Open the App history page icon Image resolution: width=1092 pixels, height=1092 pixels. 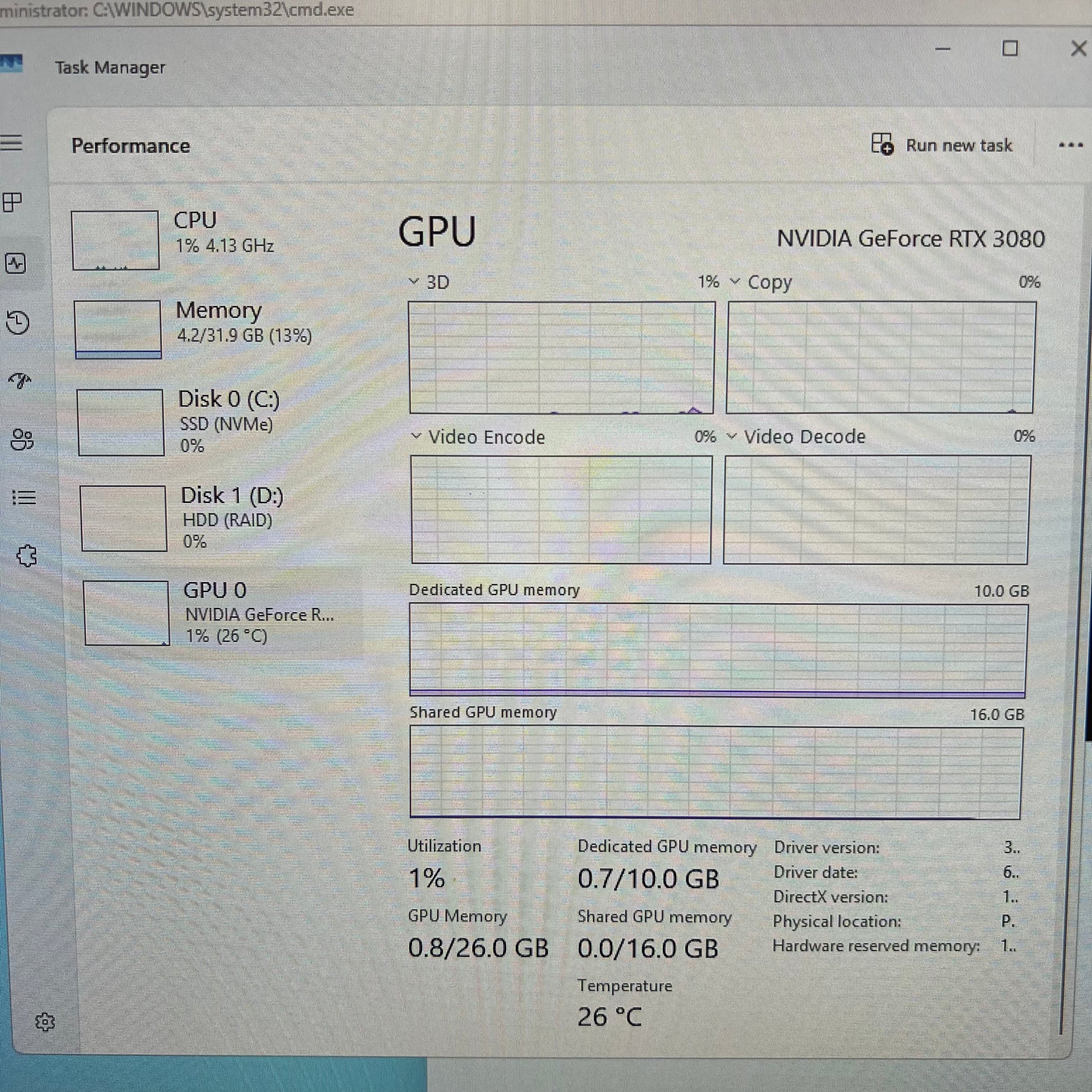18,322
